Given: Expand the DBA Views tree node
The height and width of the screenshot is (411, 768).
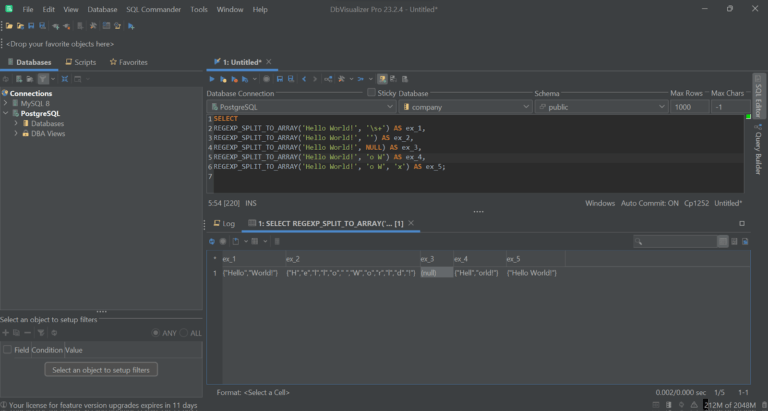Looking at the screenshot, I should [16, 133].
